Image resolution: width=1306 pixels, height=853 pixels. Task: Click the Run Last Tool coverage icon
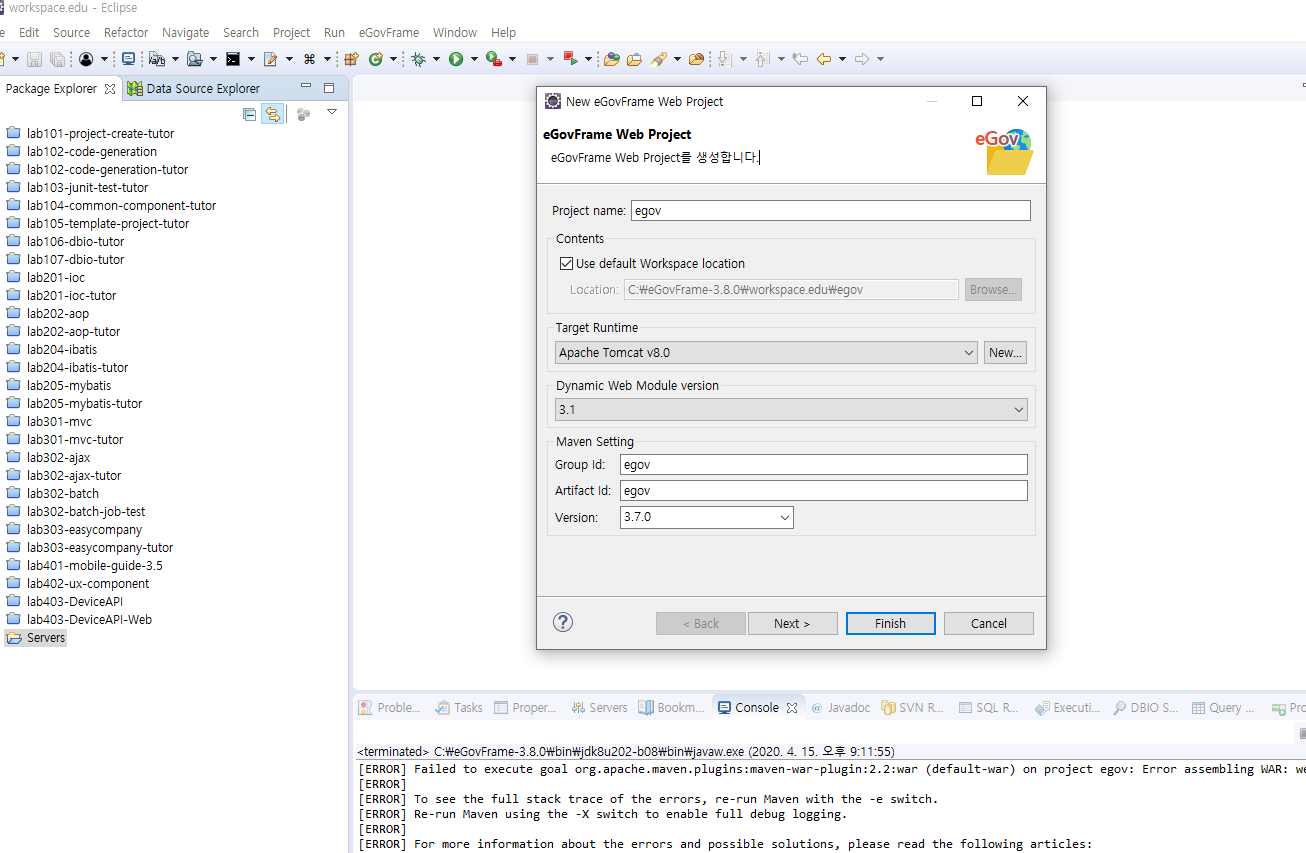click(x=494, y=59)
